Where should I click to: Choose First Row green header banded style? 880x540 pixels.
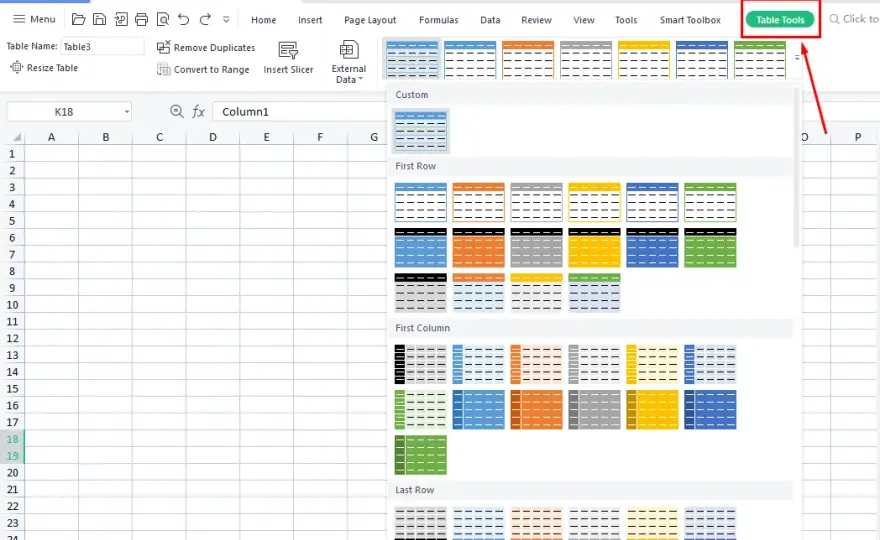point(594,292)
